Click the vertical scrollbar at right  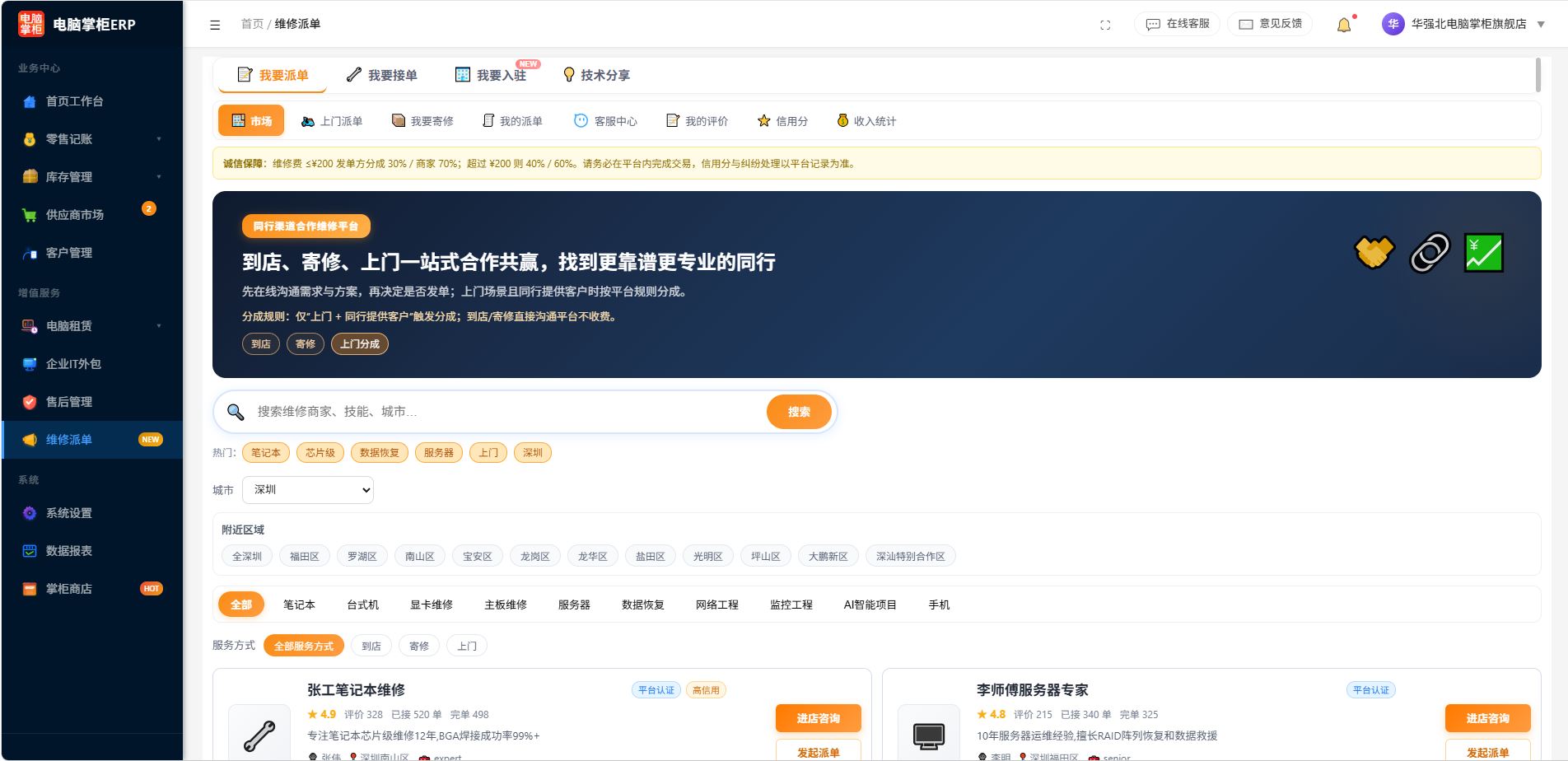1538,75
